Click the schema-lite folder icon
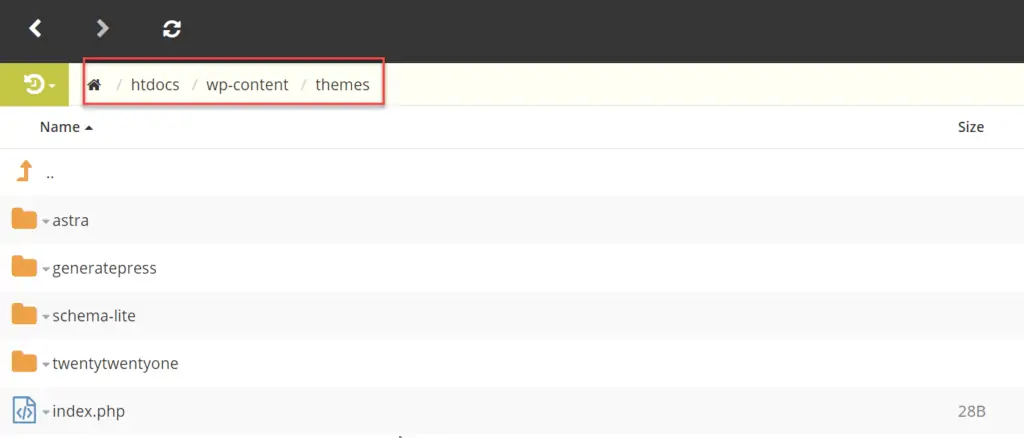This screenshot has width=1024, height=438. pyautogui.click(x=25, y=315)
